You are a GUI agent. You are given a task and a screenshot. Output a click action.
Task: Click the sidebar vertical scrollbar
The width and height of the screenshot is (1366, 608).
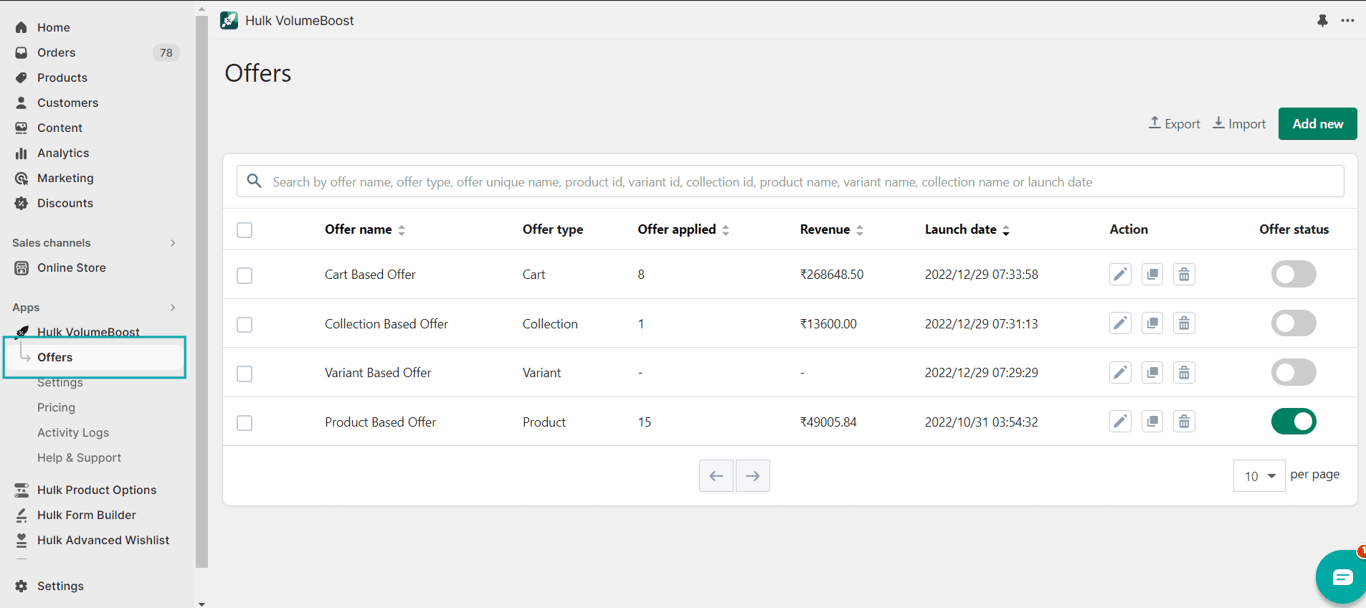(x=202, y=290)
